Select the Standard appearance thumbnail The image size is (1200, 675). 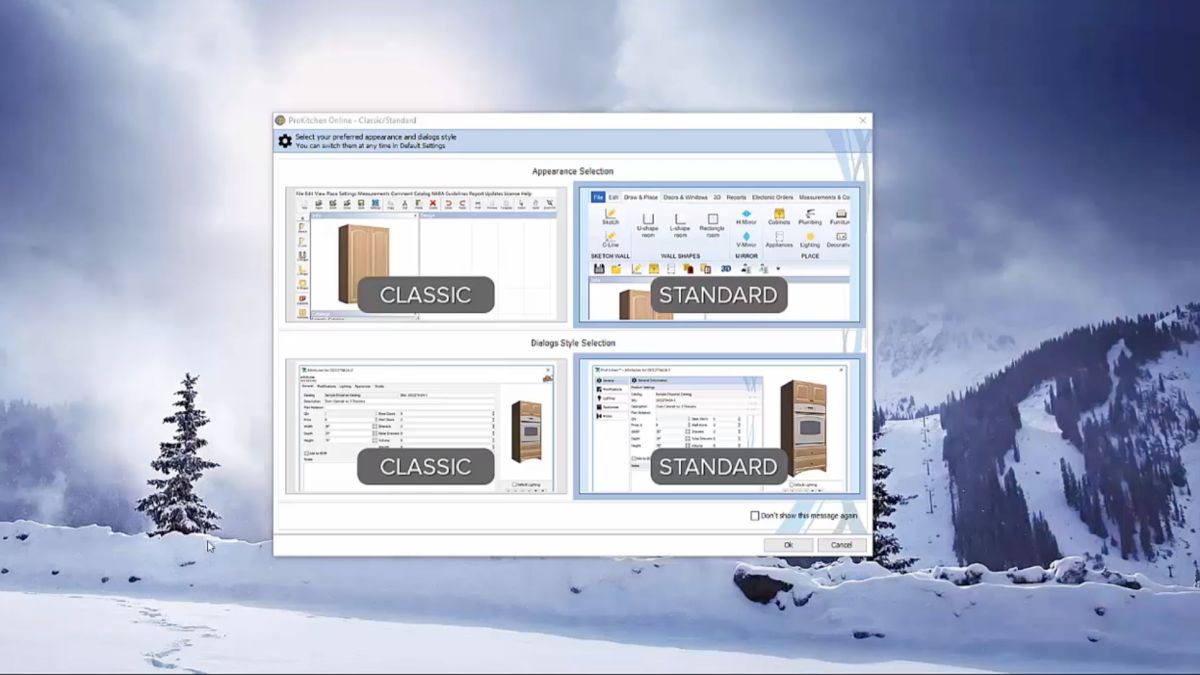[717, 254]
